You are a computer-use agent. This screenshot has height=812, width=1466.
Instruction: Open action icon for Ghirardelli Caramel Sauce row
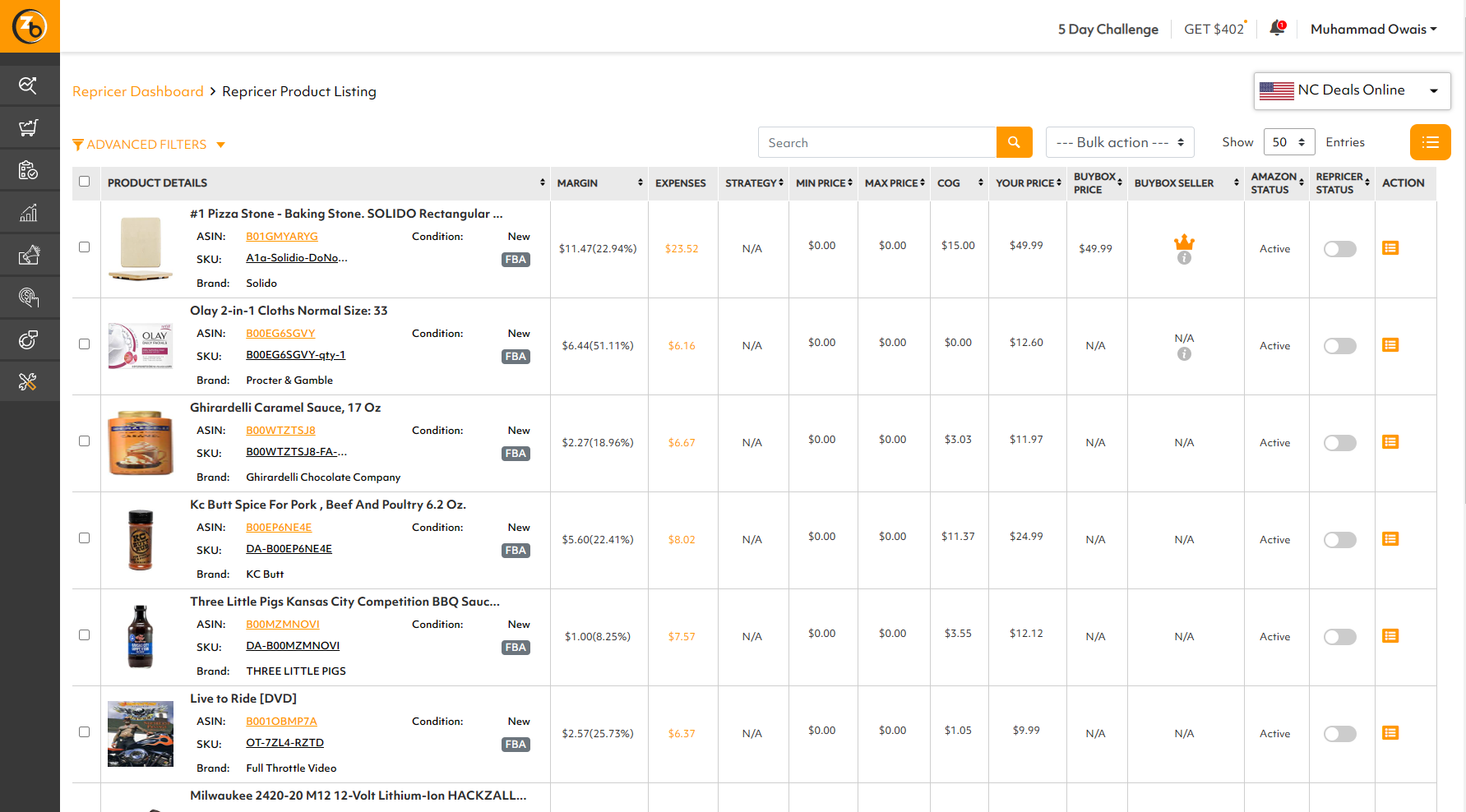click(x=1390, y=442)
